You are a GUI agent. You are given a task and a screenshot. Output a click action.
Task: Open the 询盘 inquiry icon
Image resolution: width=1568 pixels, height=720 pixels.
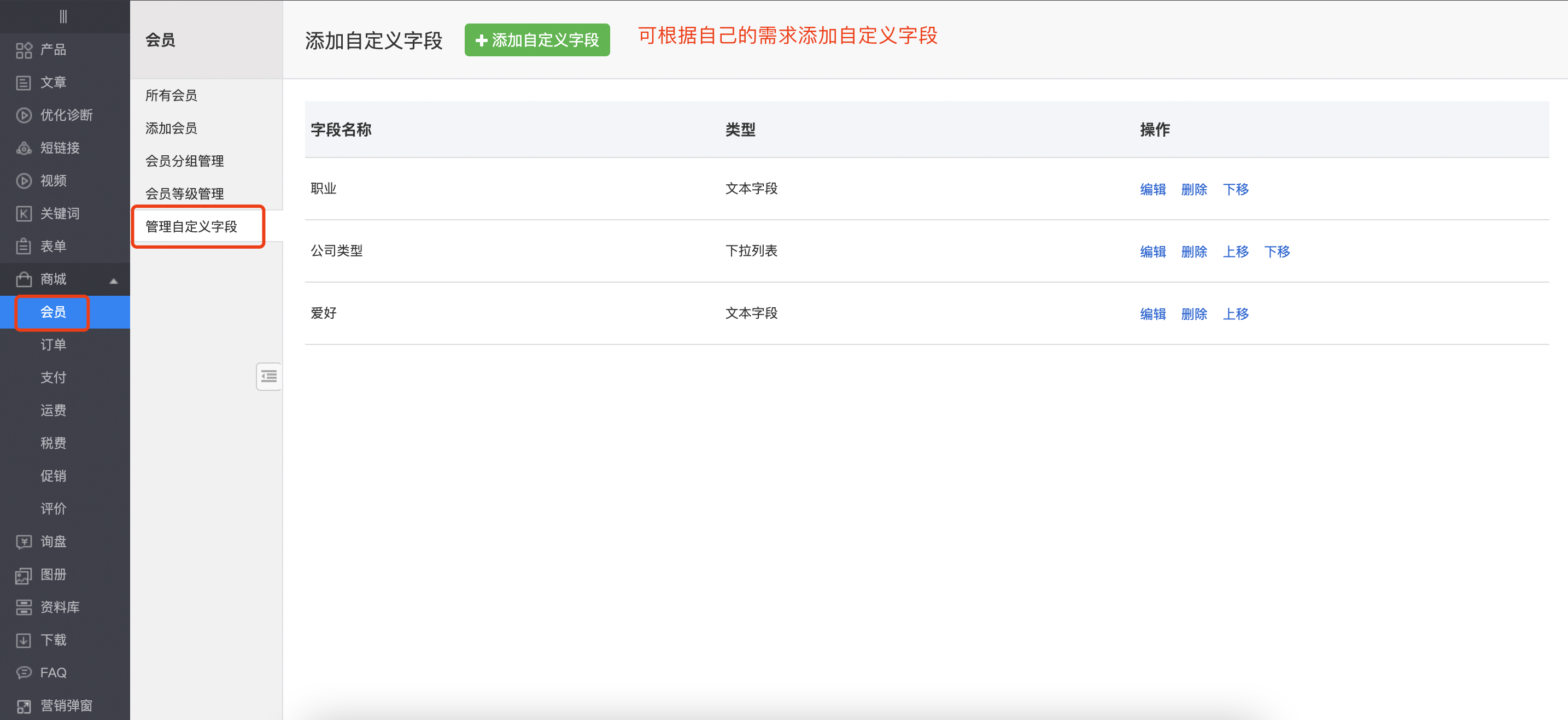[24, 542]
